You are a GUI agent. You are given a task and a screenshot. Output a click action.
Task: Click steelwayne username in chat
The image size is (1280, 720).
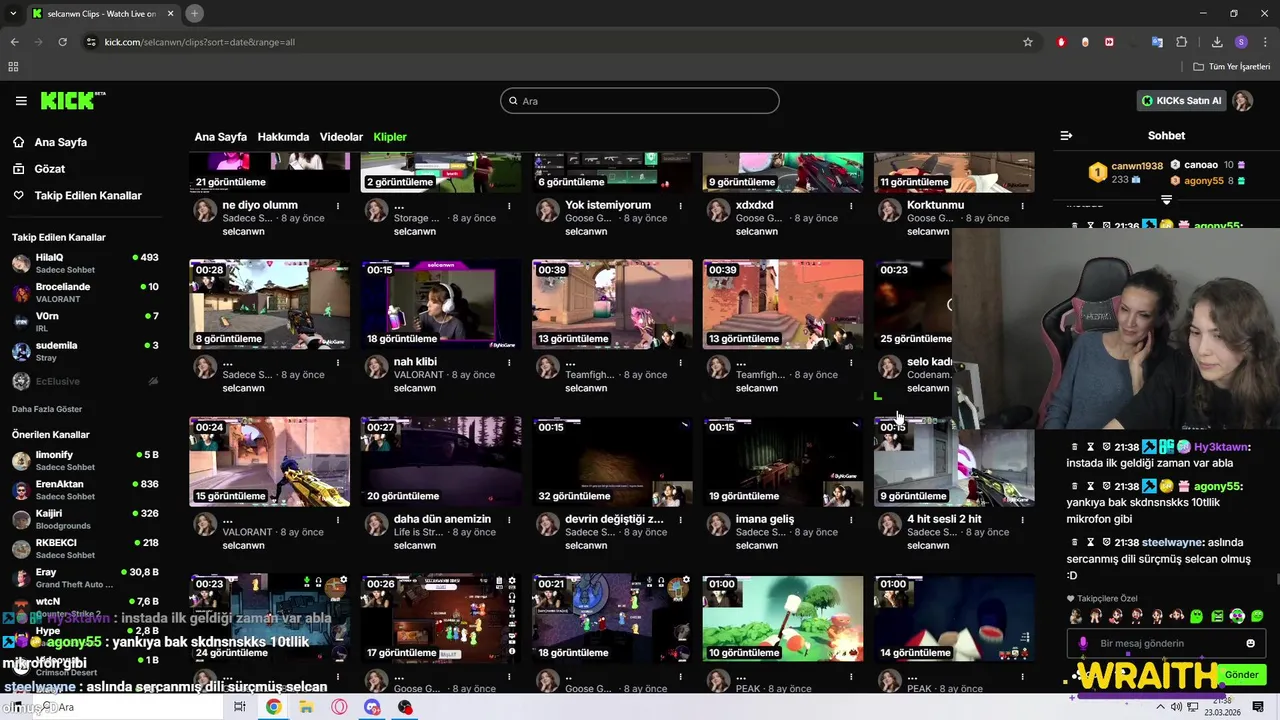click(1171, 542)
